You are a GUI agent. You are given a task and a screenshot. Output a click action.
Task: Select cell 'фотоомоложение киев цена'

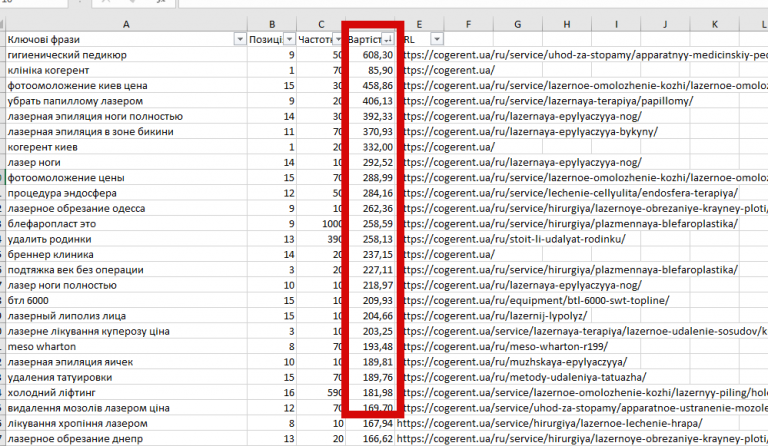pos(126,86)
